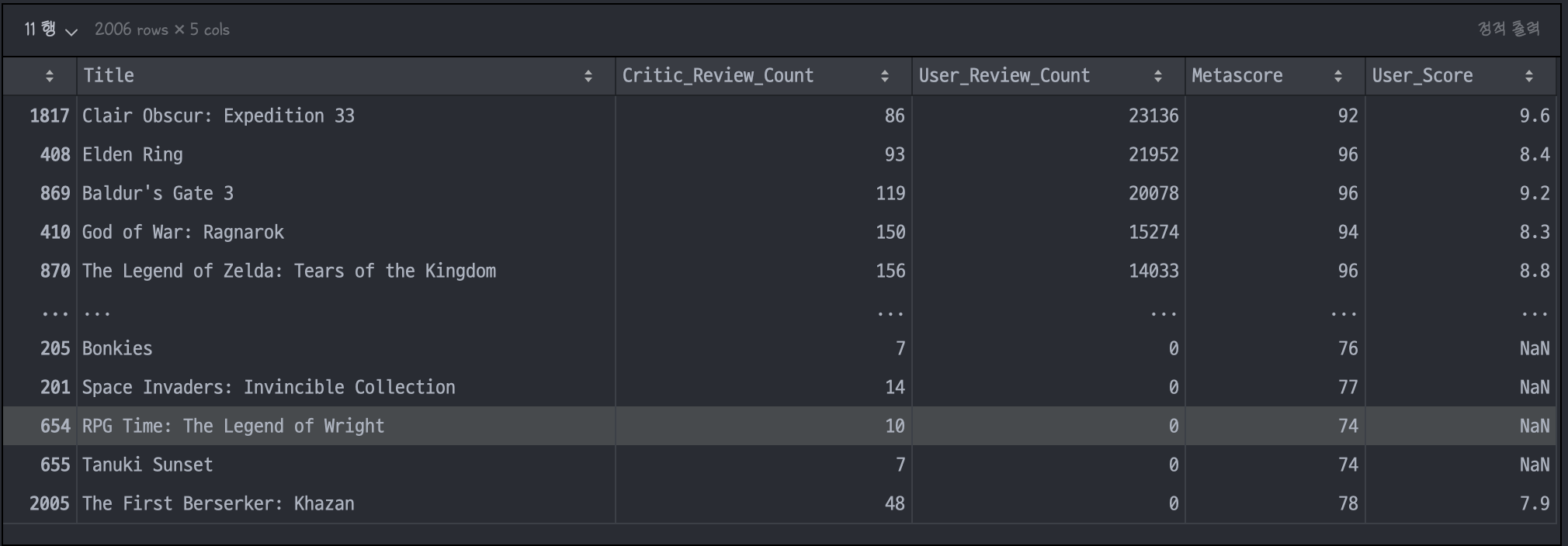
Task: Select The First Berserker: Khazan cell
Action: [346, 503]
